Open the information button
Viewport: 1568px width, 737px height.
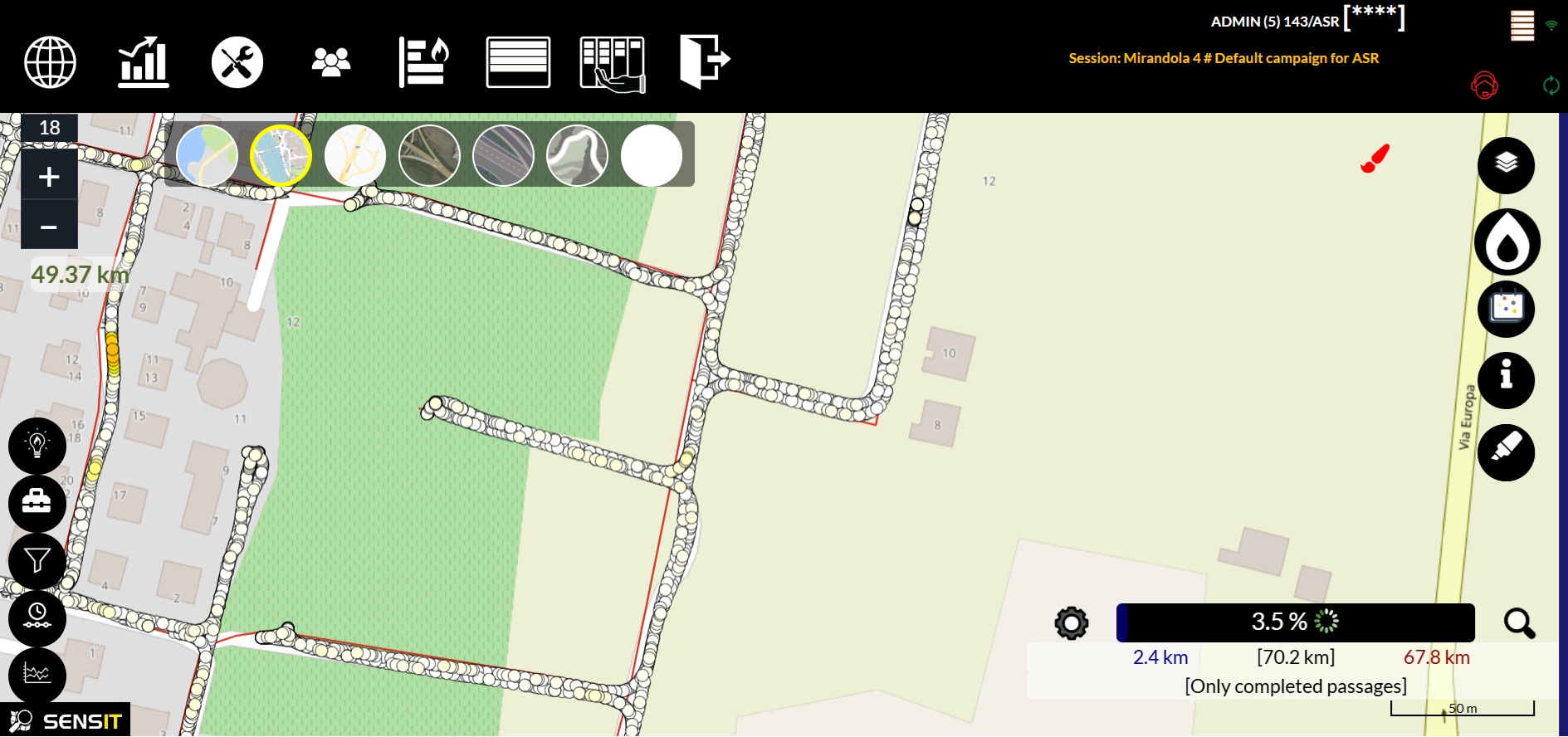point(1506,380)
